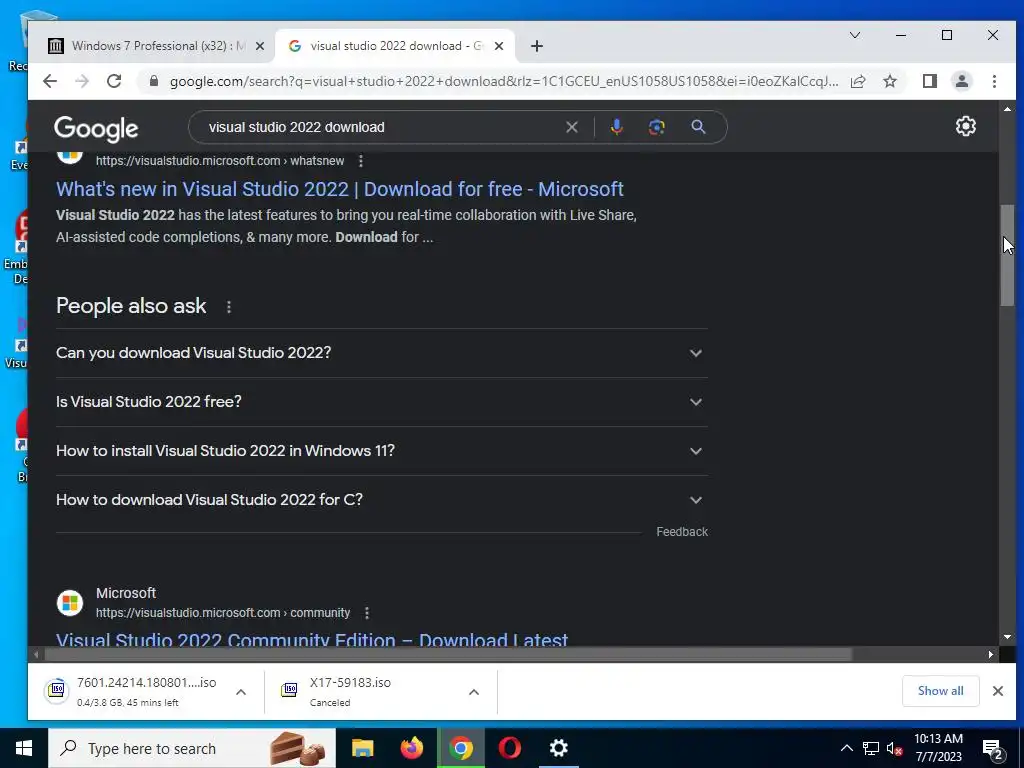Open network status tray icon

click(871, 748)
